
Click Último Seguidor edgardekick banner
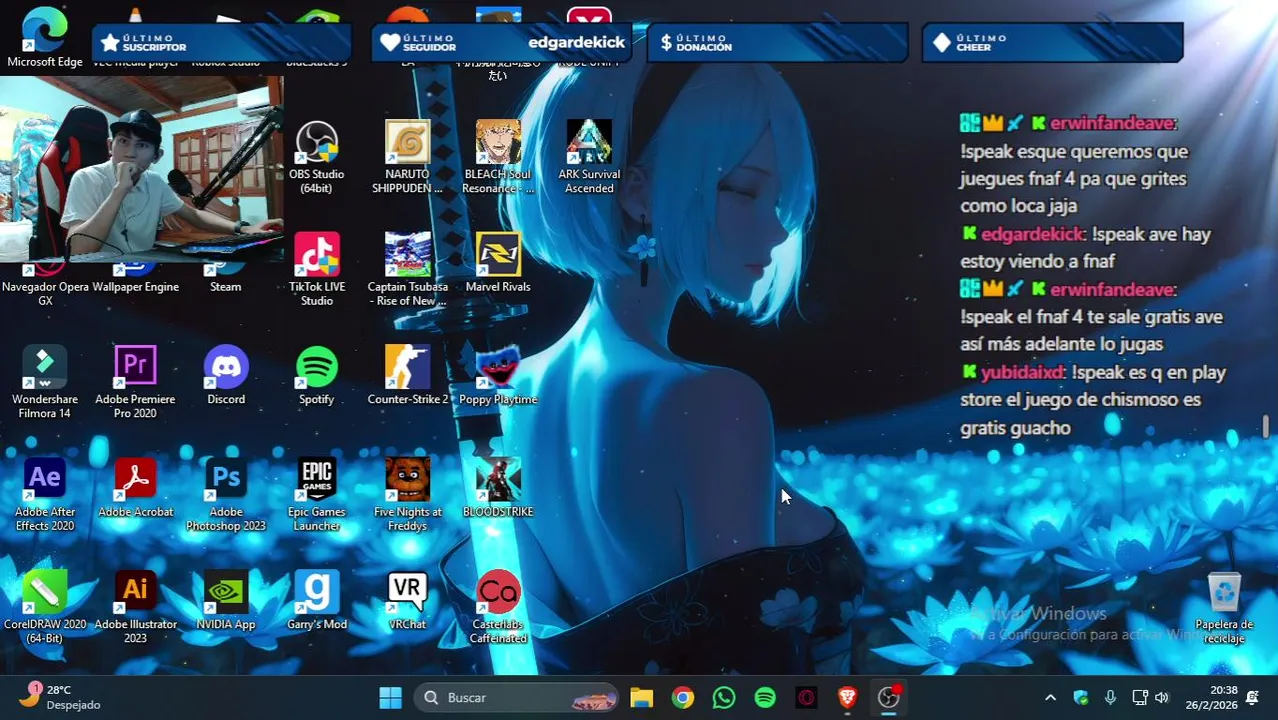point(502,42)
